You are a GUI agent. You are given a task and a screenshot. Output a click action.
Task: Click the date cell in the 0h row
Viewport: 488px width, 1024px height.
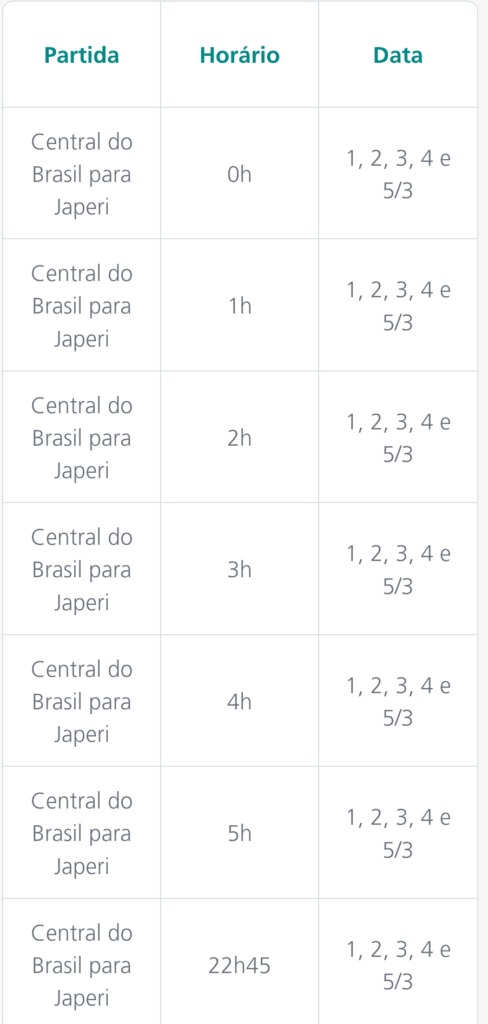click(x=398, y=174)
